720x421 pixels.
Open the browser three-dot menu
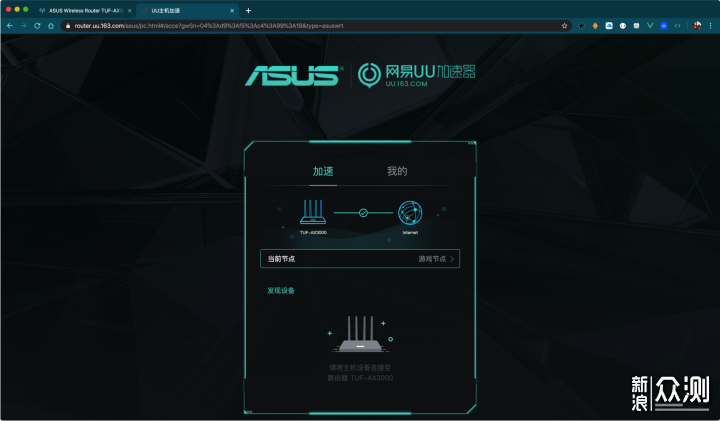(x=711, y=26)
